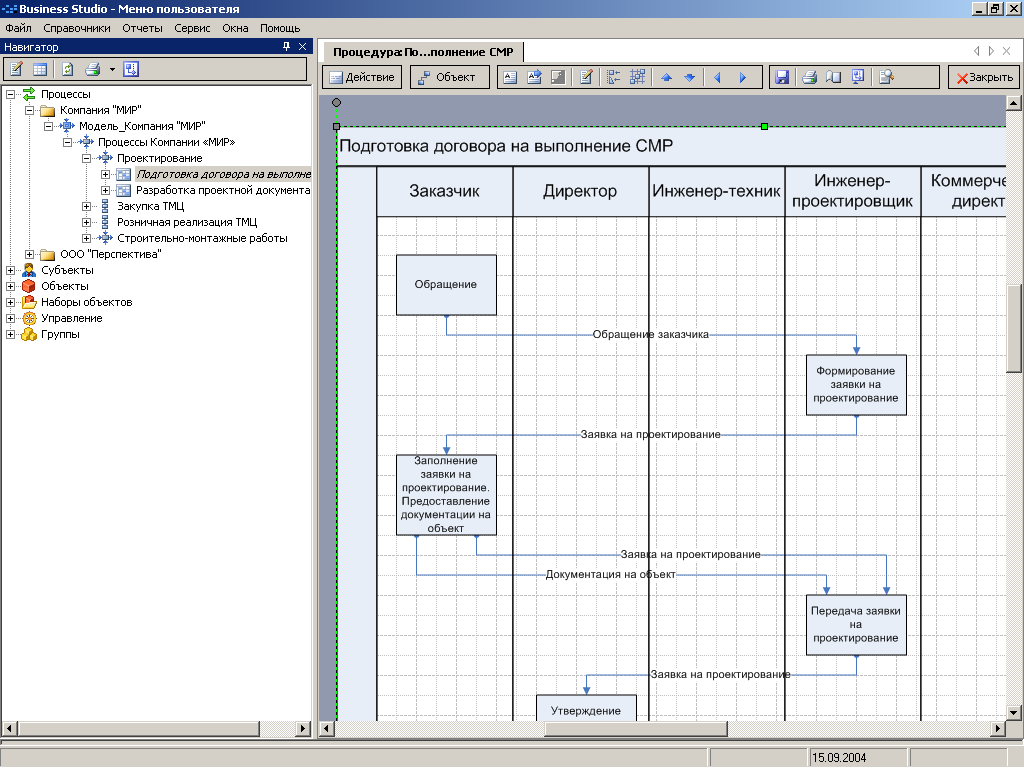Save the diagram with floppy disk icon

click(x=782, y=77)
